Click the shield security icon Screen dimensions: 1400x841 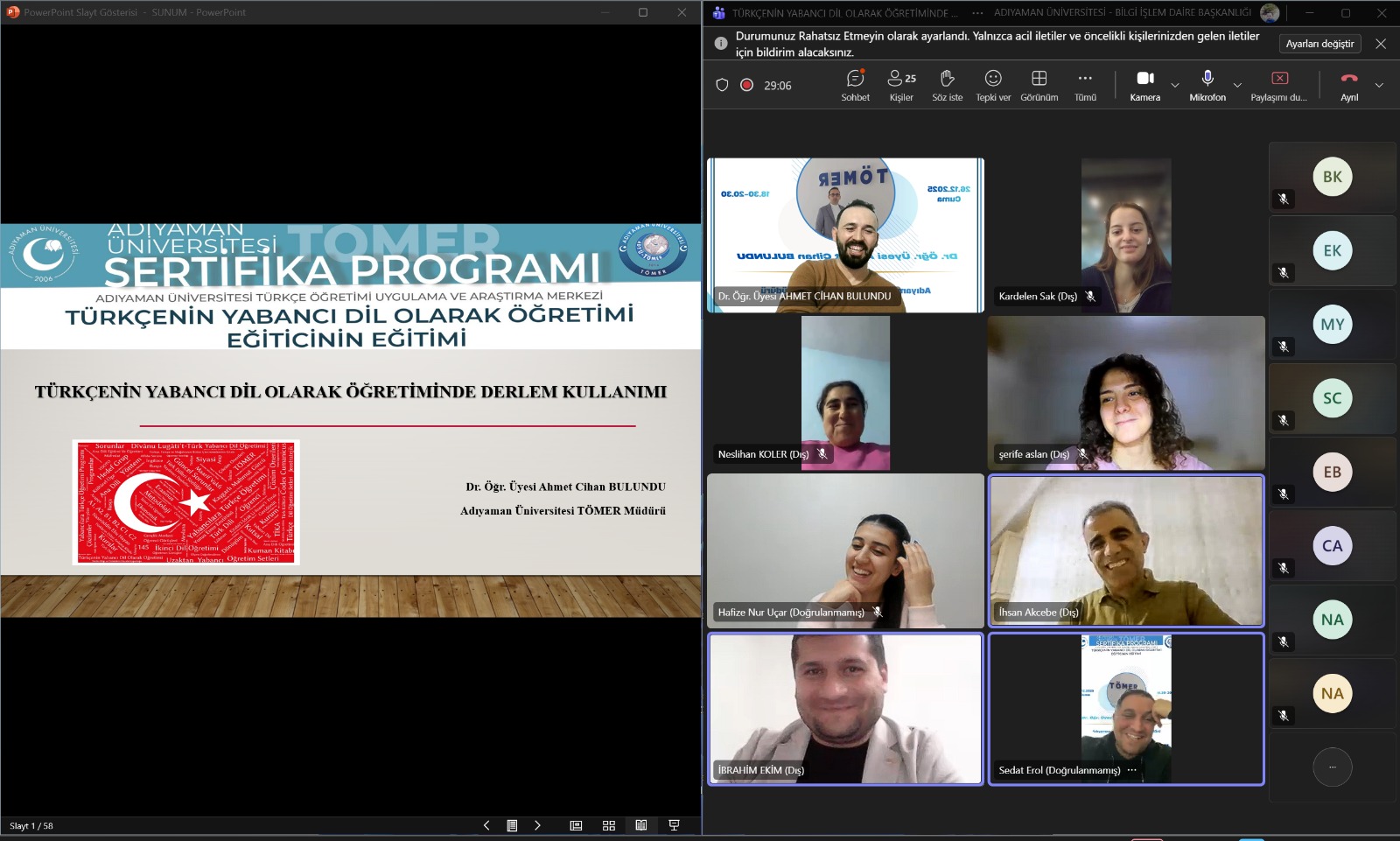pyautogui.click(x=722, y=85)
